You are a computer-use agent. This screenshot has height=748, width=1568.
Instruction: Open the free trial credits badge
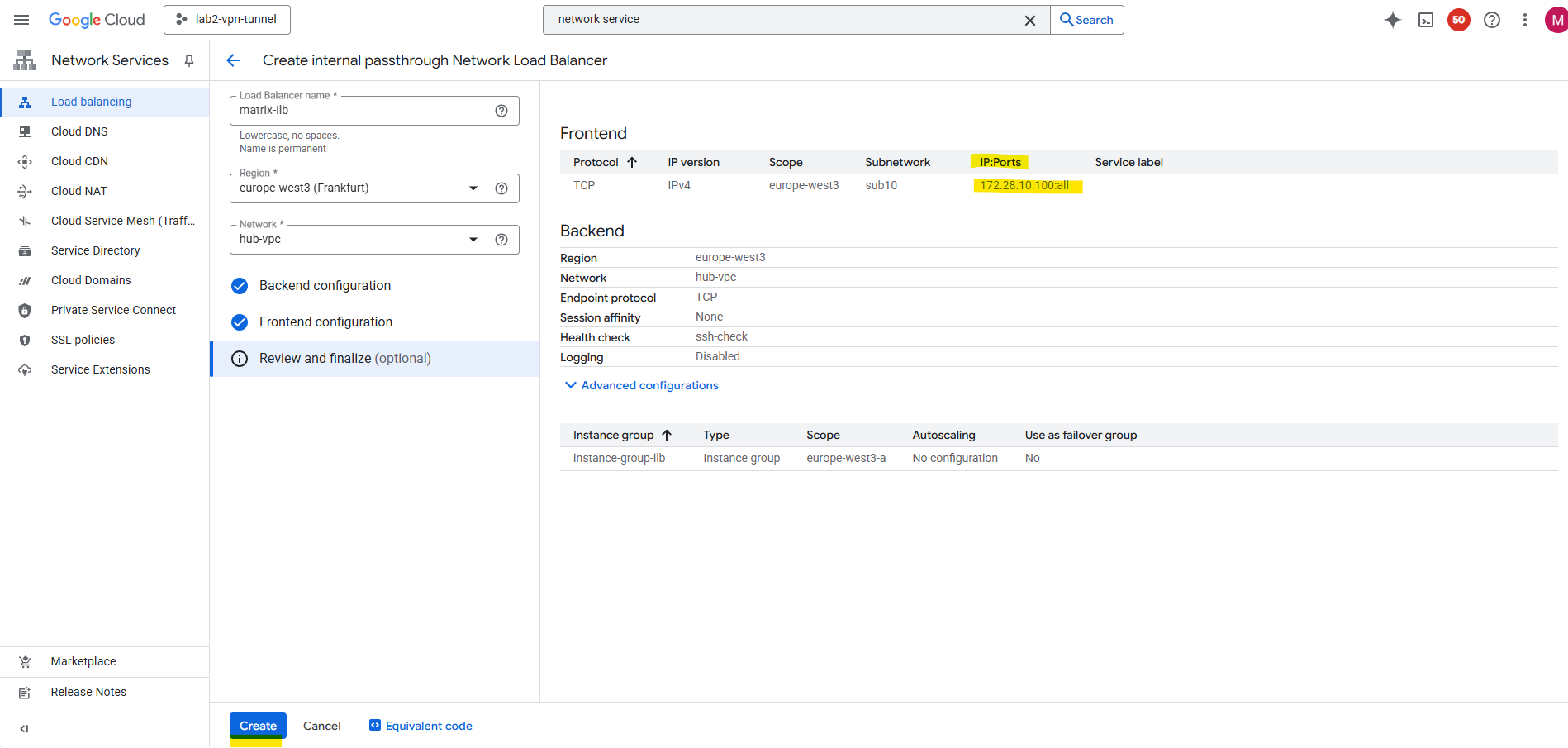tap(1459, 20)
